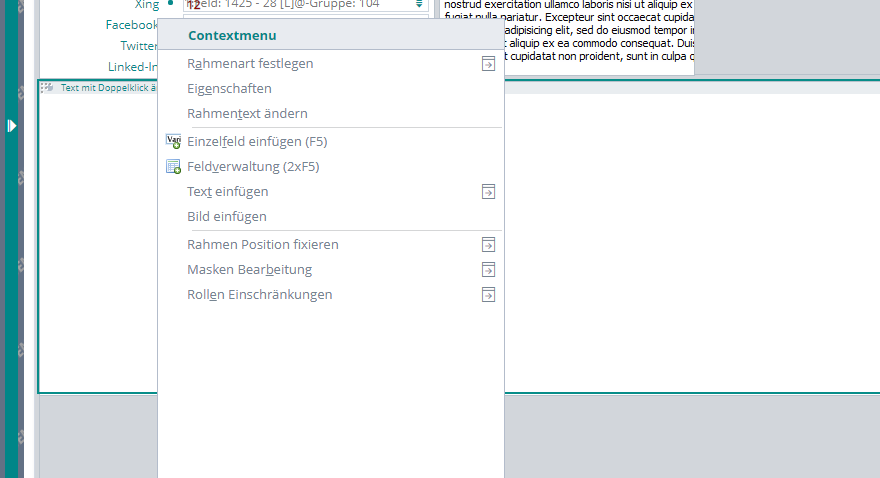Image resolution: width=880 pixels, height=478 pixels.
Task: Expand the Rahmenart festlegen submenu arrow
Action: [x=488, y=64]
